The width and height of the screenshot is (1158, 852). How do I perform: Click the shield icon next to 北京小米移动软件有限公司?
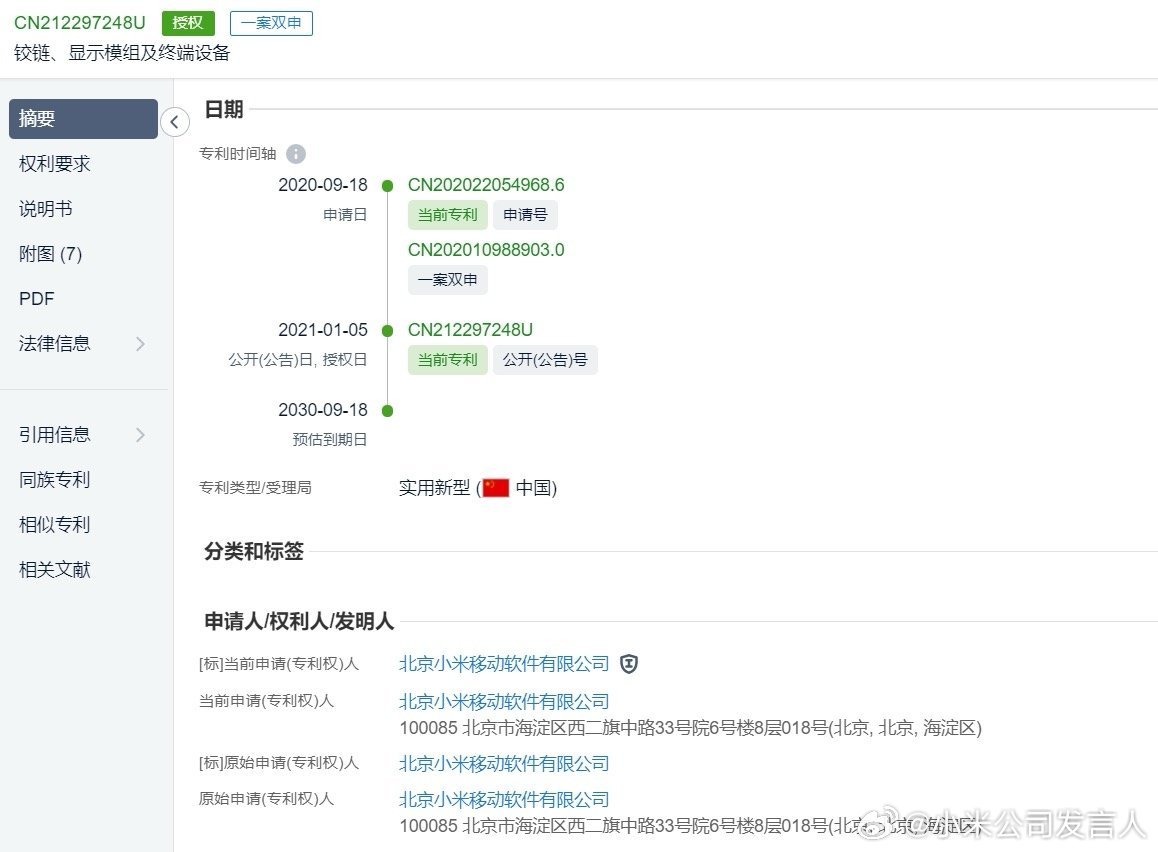(629, 664)
